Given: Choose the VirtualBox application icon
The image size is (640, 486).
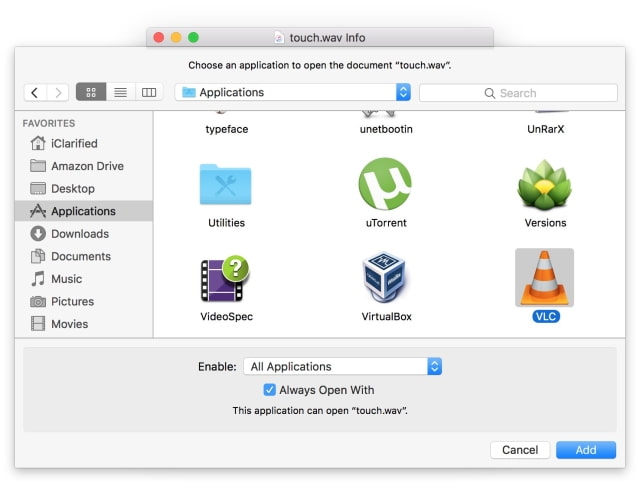Looking at the screenshot, I should [384, 277].
